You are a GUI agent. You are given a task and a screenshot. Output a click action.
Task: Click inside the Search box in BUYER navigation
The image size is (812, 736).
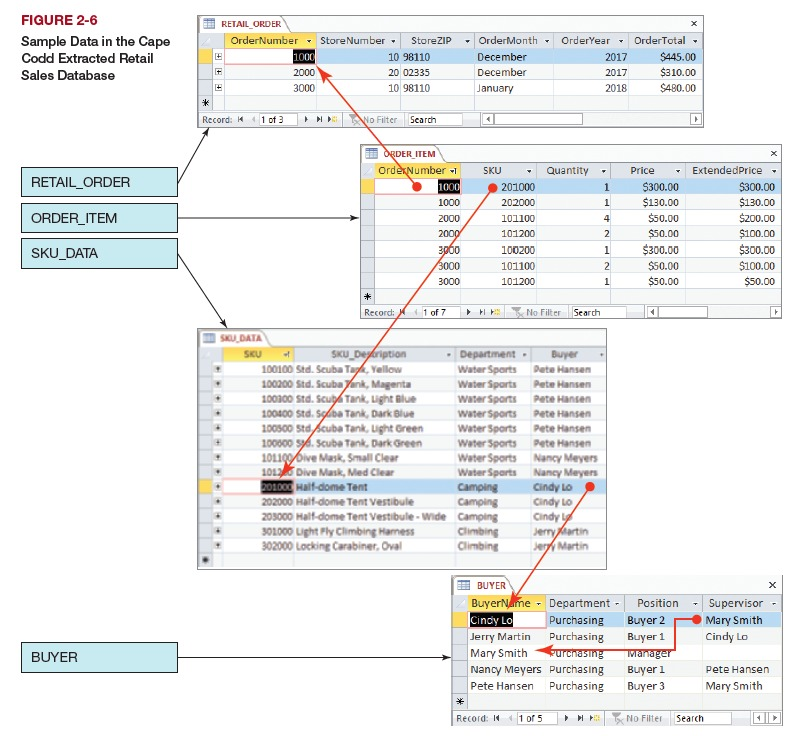[x=701, y=718]
